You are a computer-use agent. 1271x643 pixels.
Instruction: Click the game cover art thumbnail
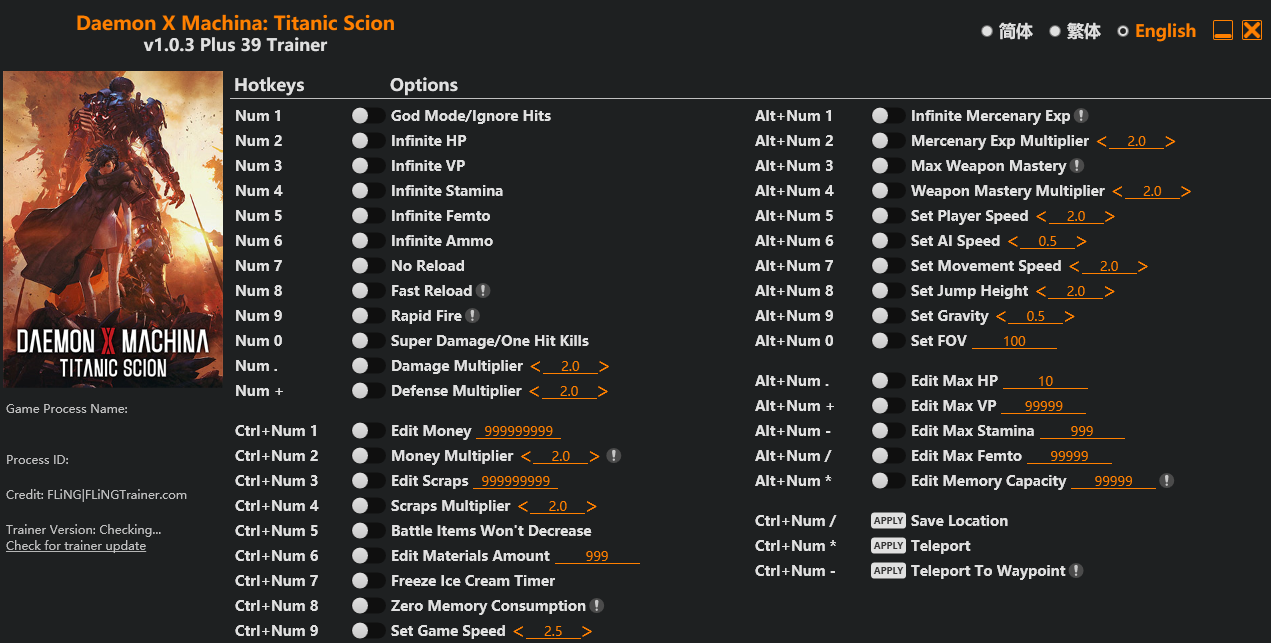click(x=113, y=229)
